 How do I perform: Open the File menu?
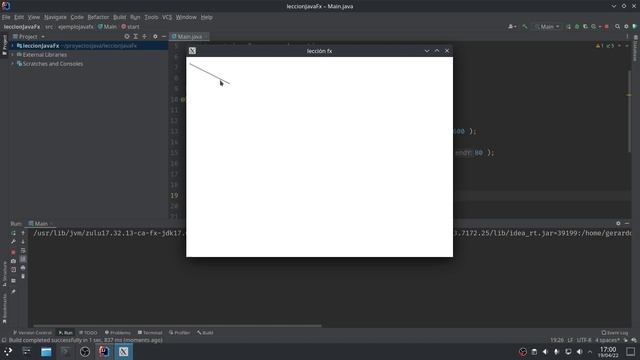[6, 17]
